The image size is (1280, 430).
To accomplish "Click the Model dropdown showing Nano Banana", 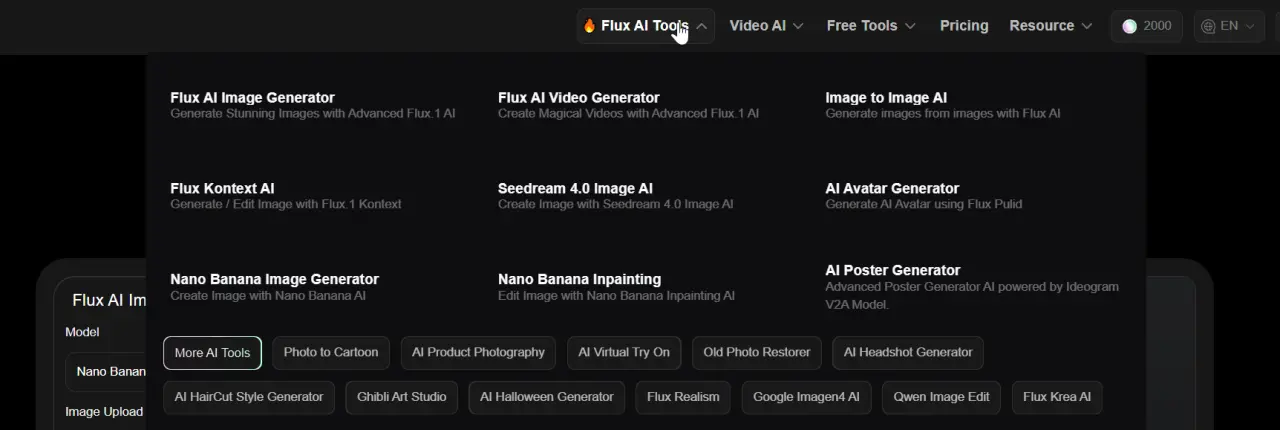I will pos(107,372).
